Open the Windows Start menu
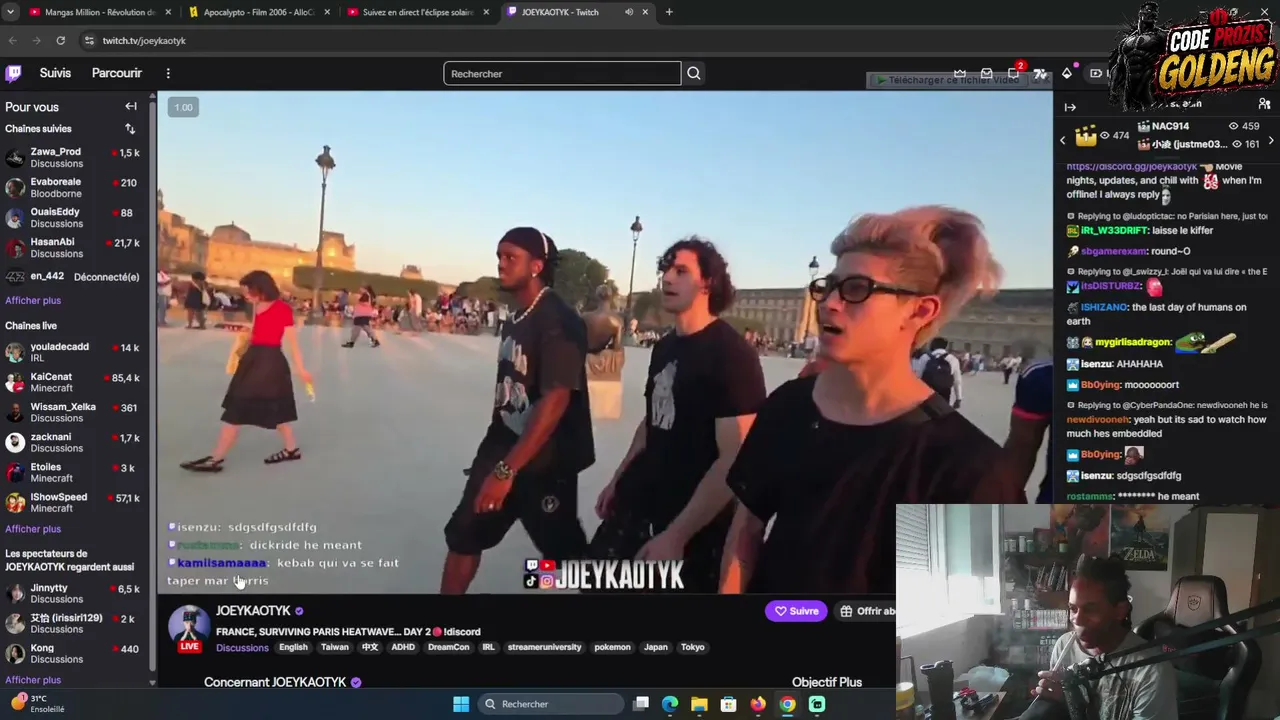Viewport: 1280px width, 720px height. click(461, 704)
